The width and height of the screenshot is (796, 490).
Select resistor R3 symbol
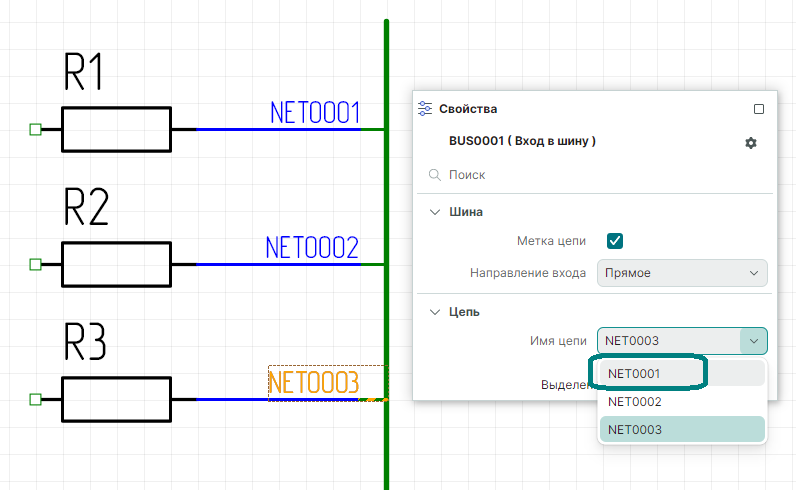tap(116, 399)
